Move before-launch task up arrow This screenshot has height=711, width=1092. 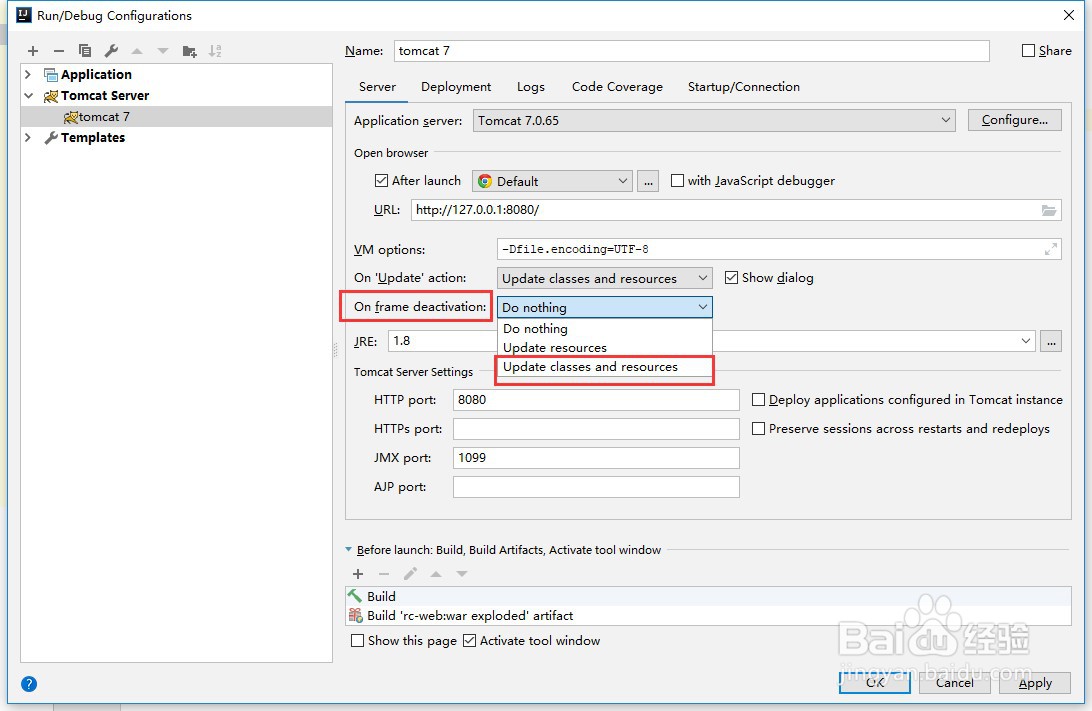coord(436,574)
